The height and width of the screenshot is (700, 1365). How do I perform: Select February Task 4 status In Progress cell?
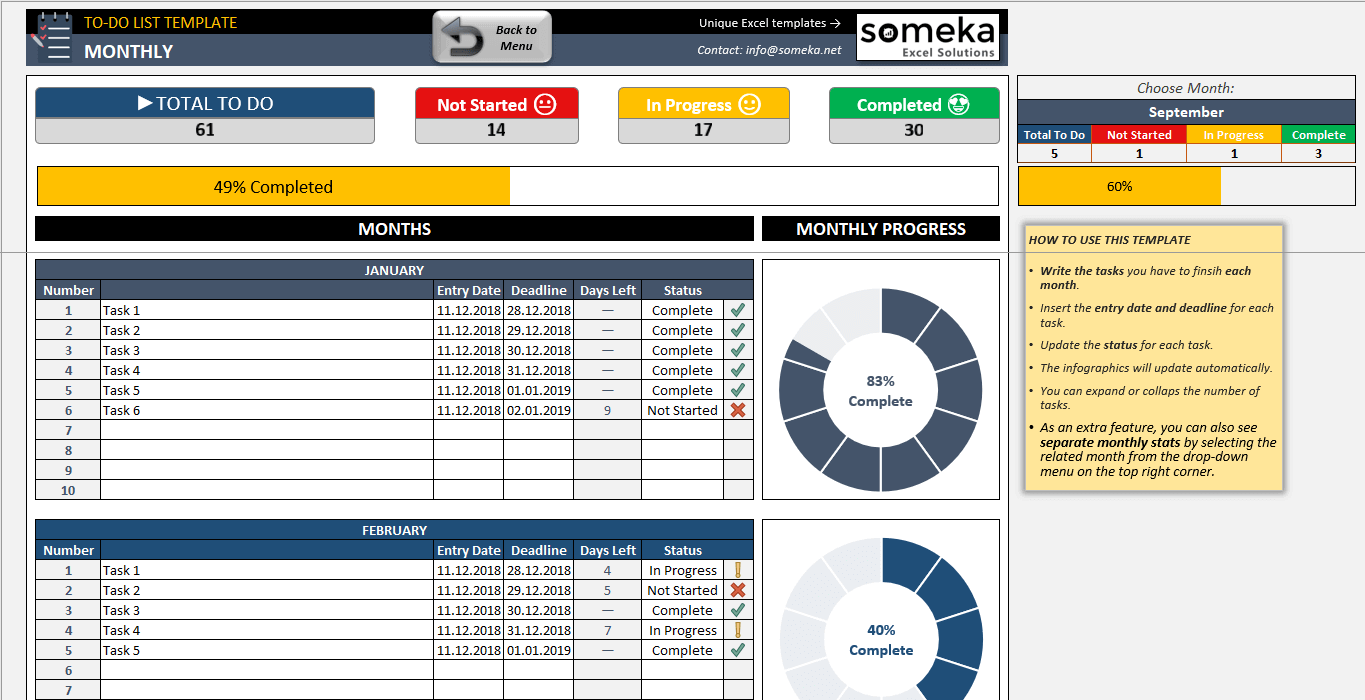[682, 630]
